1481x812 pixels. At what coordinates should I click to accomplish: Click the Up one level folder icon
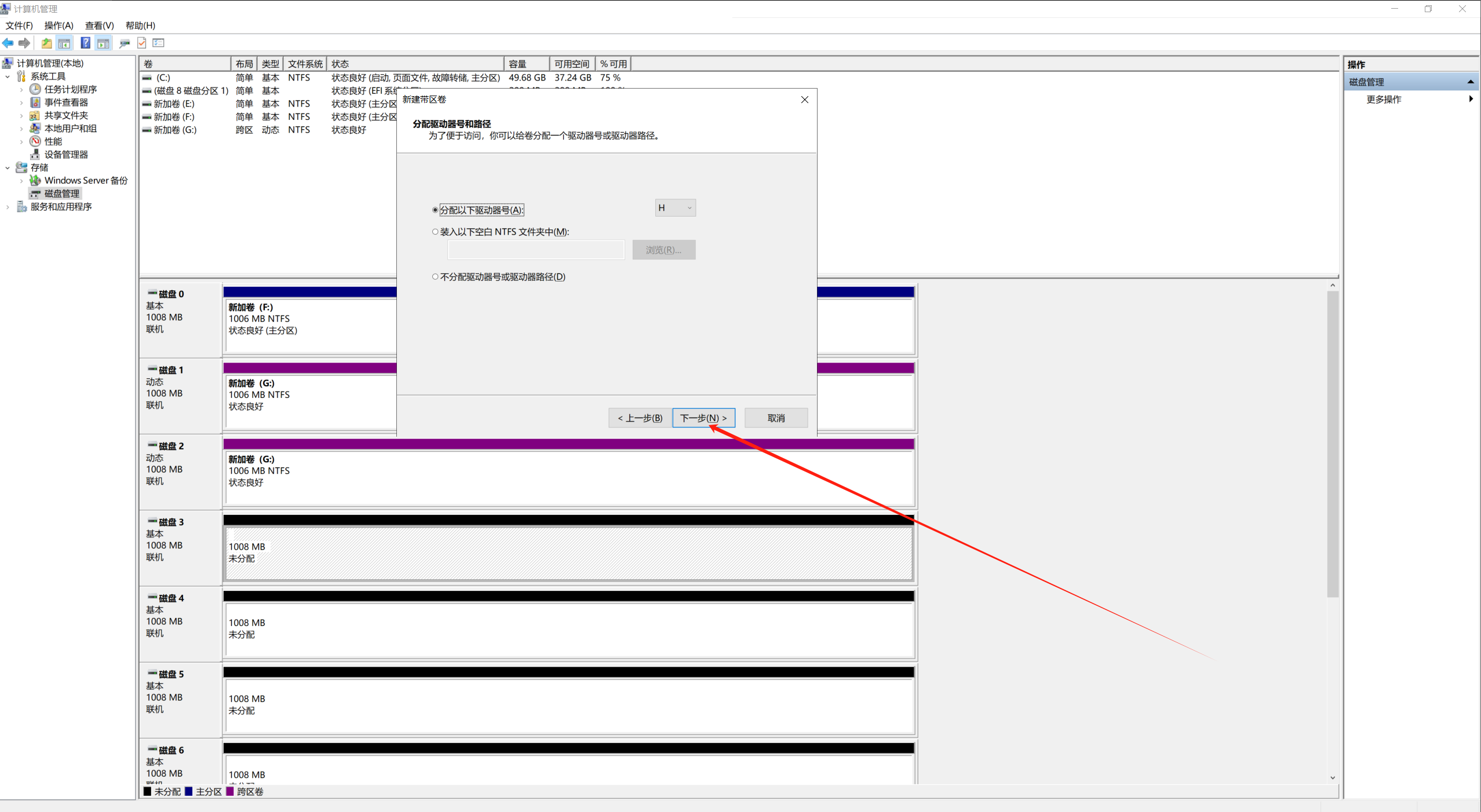tap(46, 43)
